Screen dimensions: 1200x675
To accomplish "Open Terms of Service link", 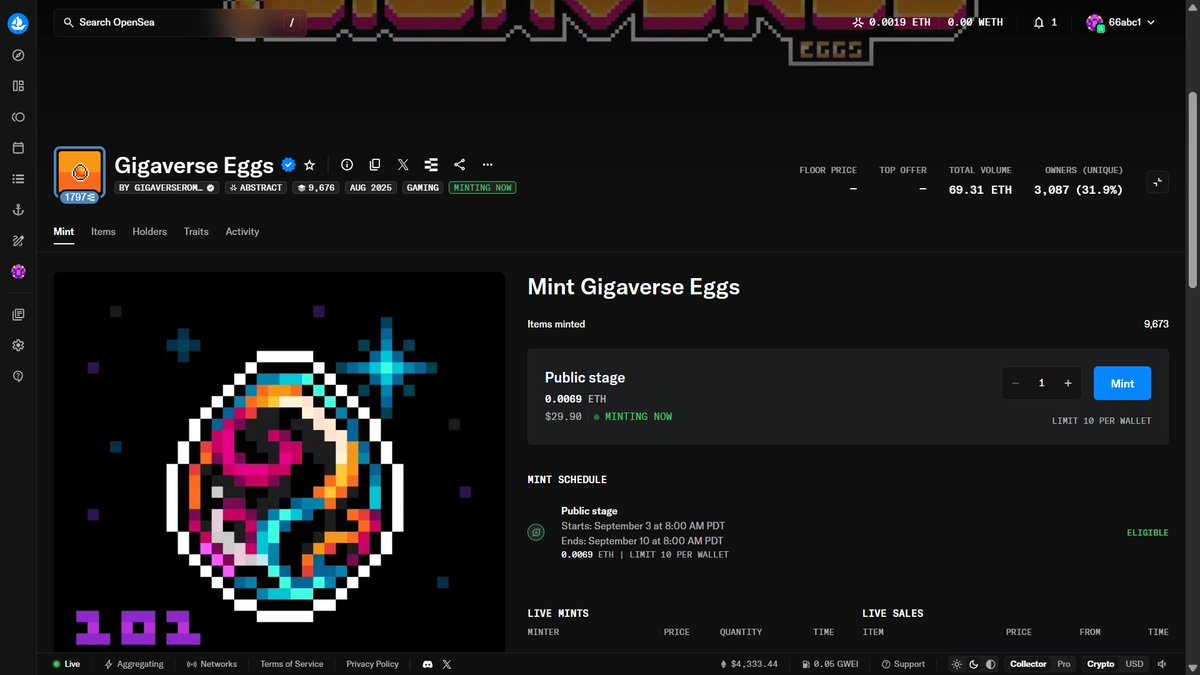I will [292, 664].
